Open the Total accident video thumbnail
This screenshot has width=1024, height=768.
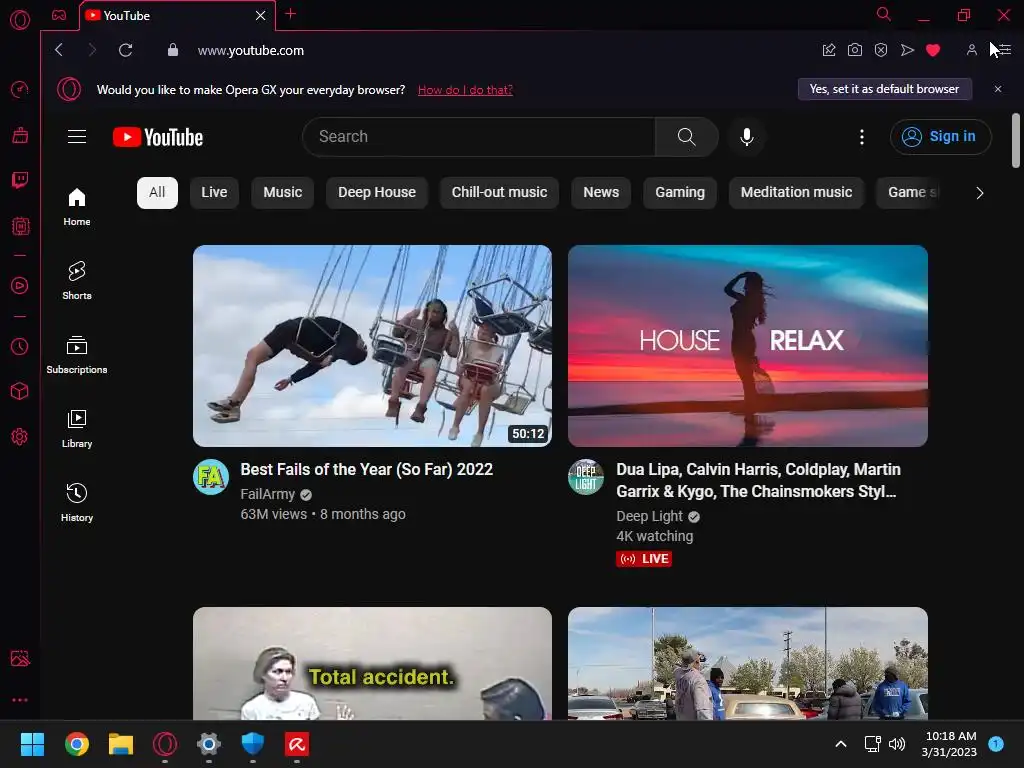point(372,664)
